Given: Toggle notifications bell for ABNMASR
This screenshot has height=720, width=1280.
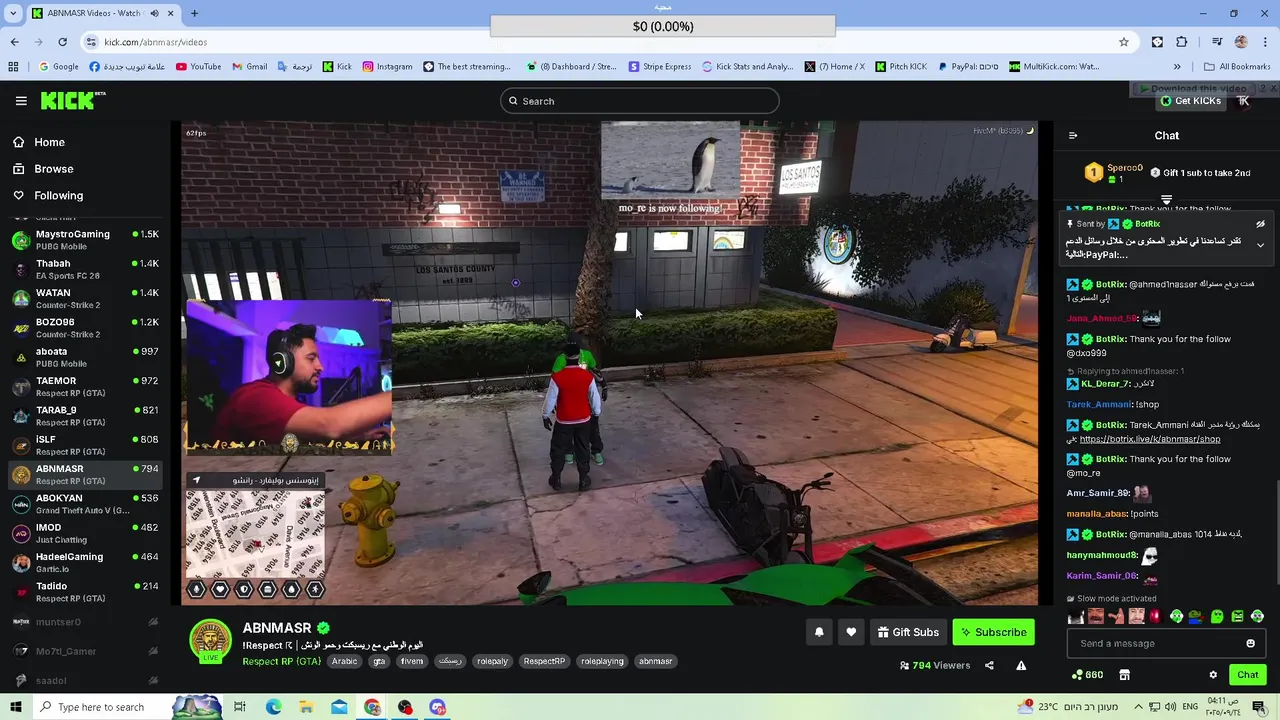Looking at the screenshot, I should coord(819,632).
